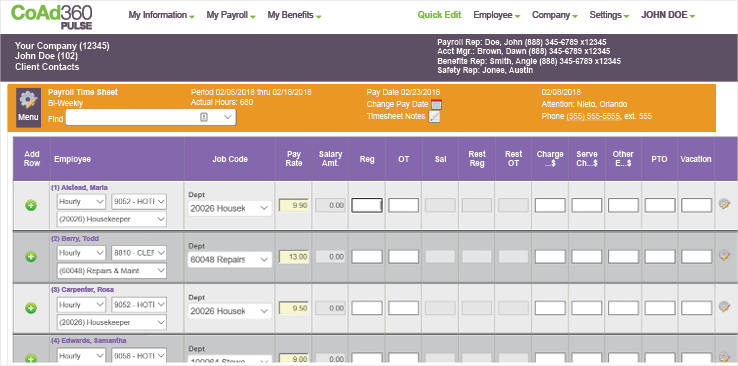Open JOHN DOE user menu

pos(668,15)
